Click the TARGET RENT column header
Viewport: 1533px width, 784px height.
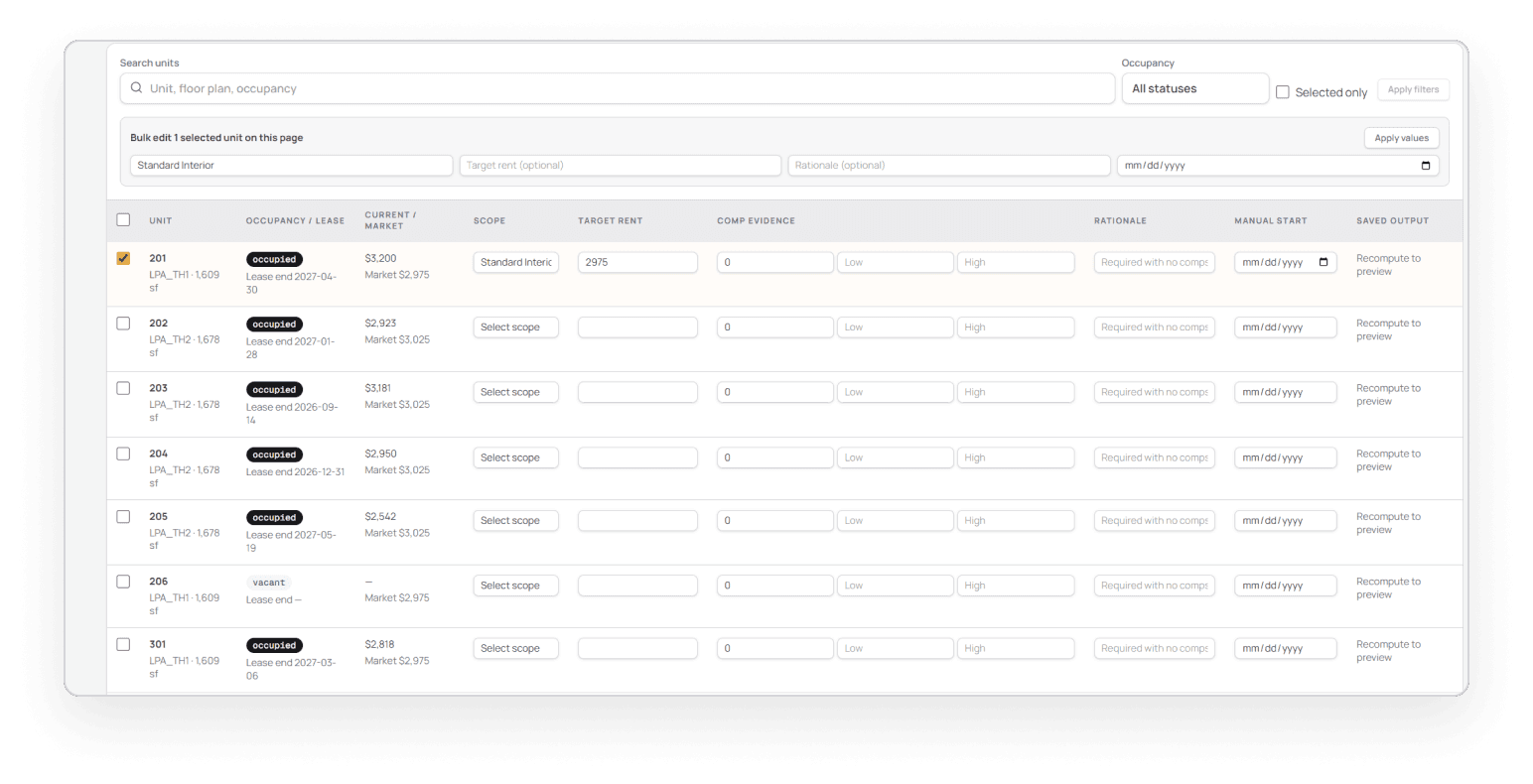610,221
